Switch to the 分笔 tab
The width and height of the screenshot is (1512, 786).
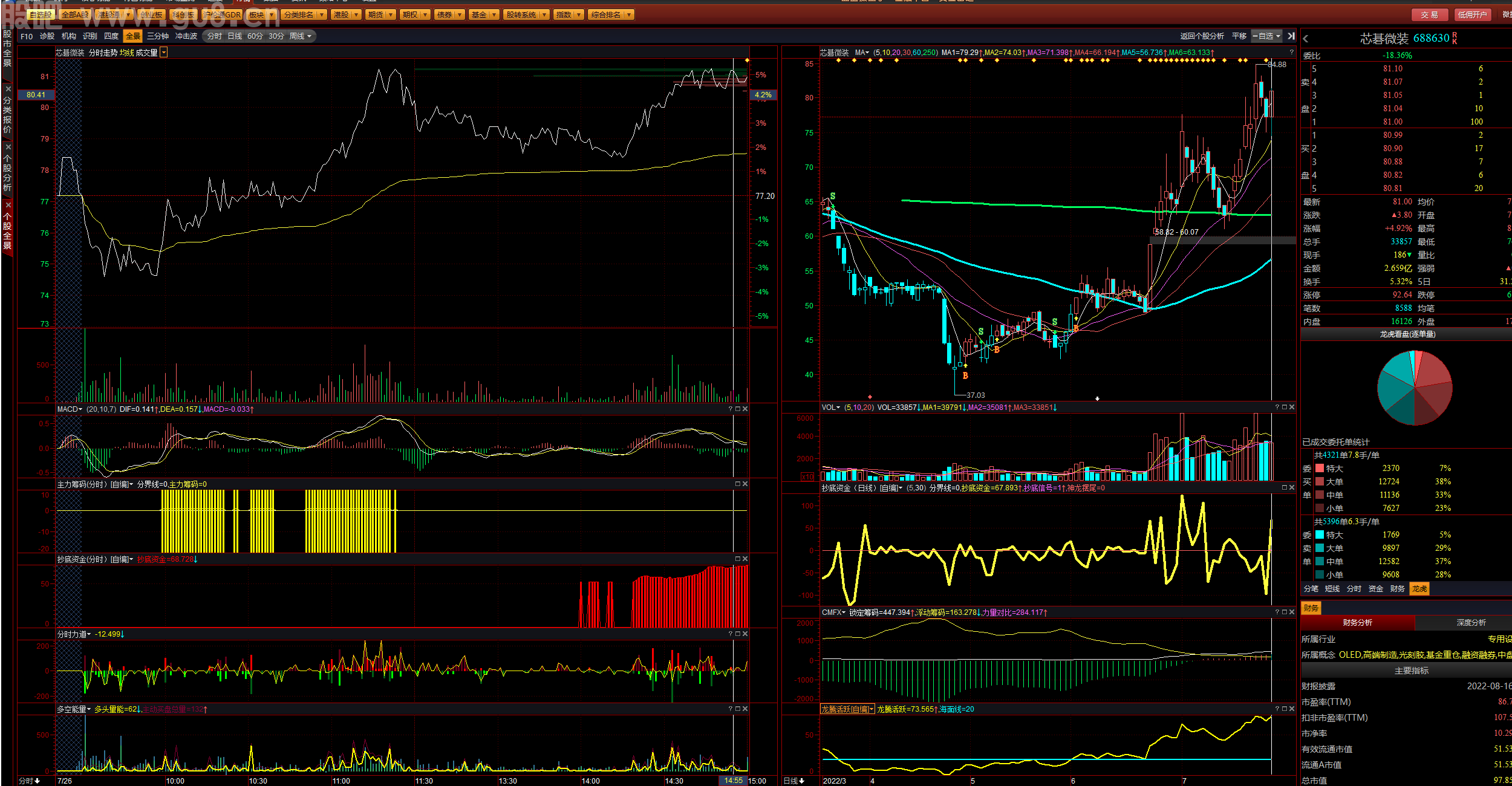1311,588
